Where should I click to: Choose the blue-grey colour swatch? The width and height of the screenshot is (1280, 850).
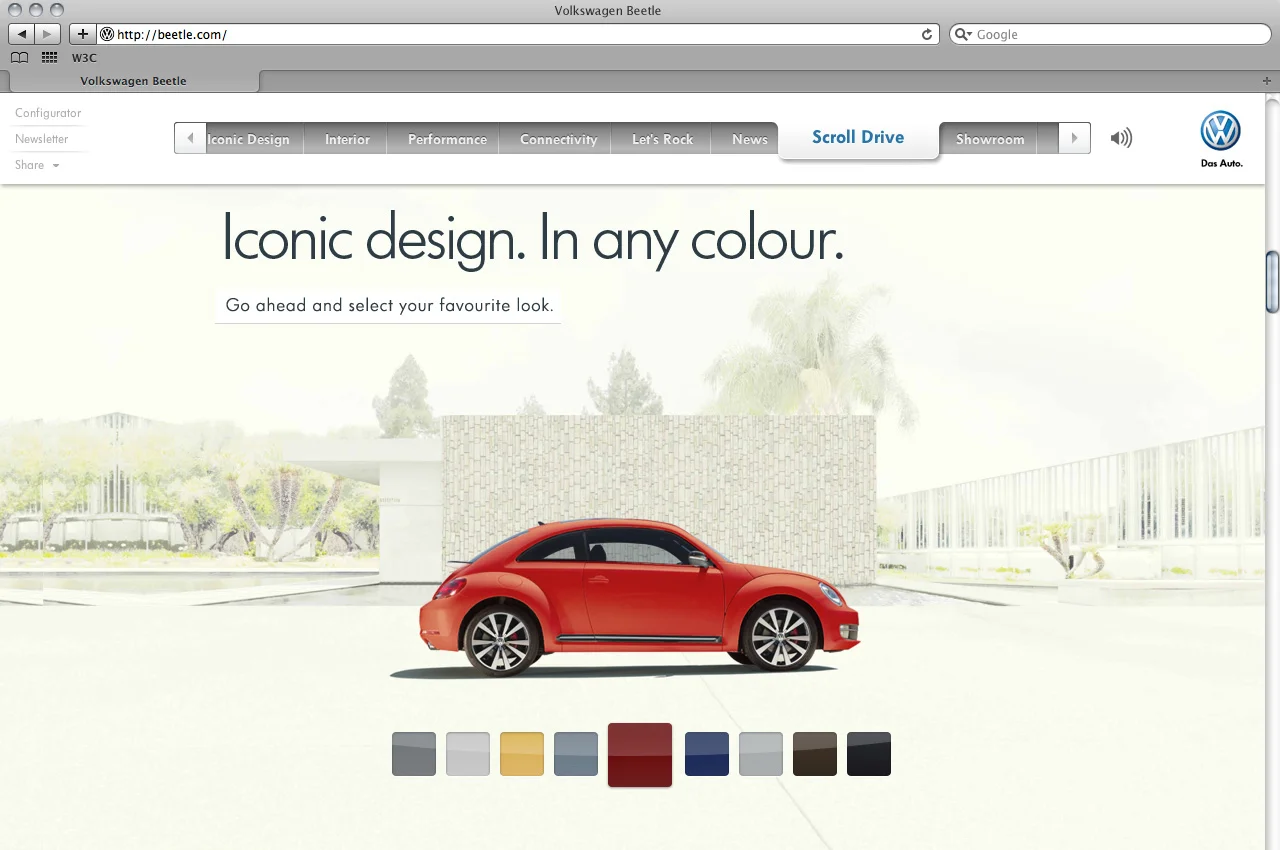point(576,754)
